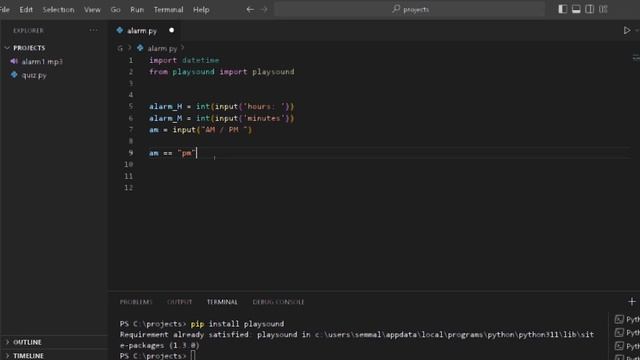Open the Go menu
The image size is (640, 360).
[x=116, y=9]
